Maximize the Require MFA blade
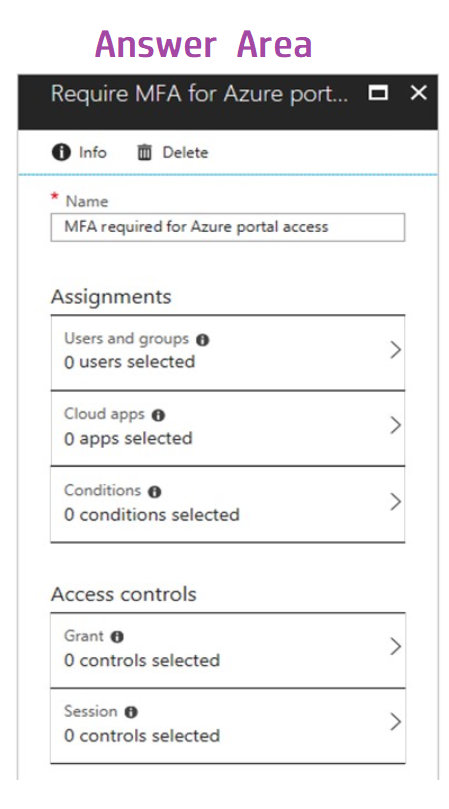This screenshot has height=809, width=449. coord(378,93)
